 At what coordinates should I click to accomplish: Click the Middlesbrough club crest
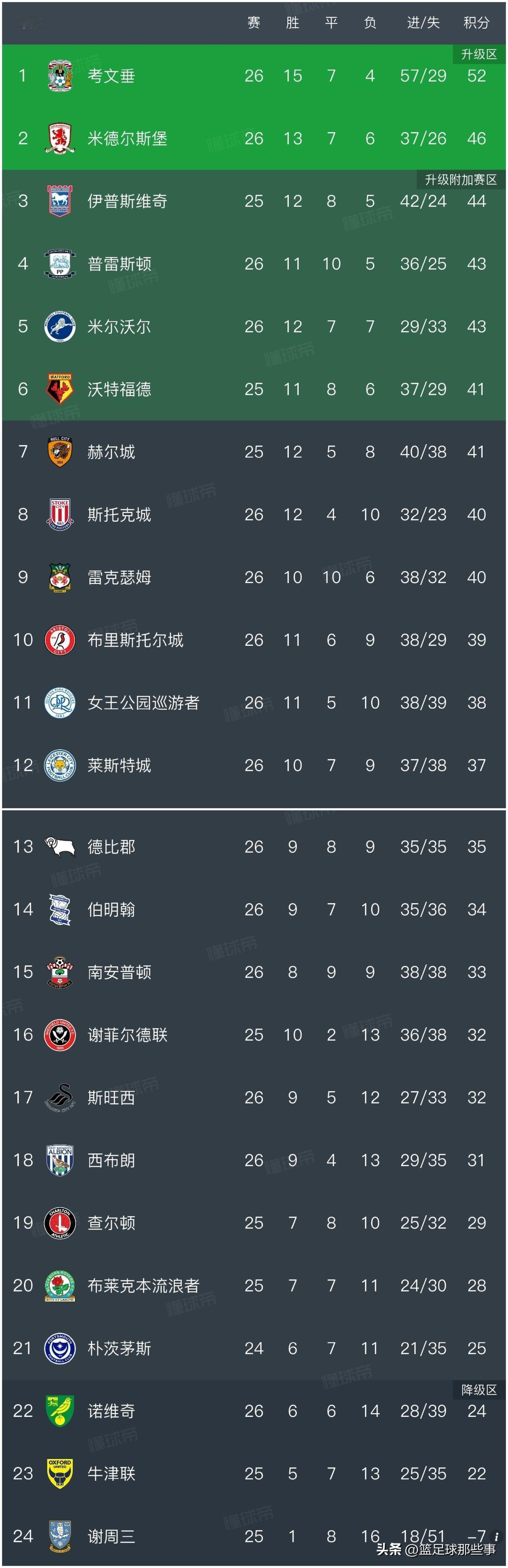pyautogui.click(x=60, y=139)
